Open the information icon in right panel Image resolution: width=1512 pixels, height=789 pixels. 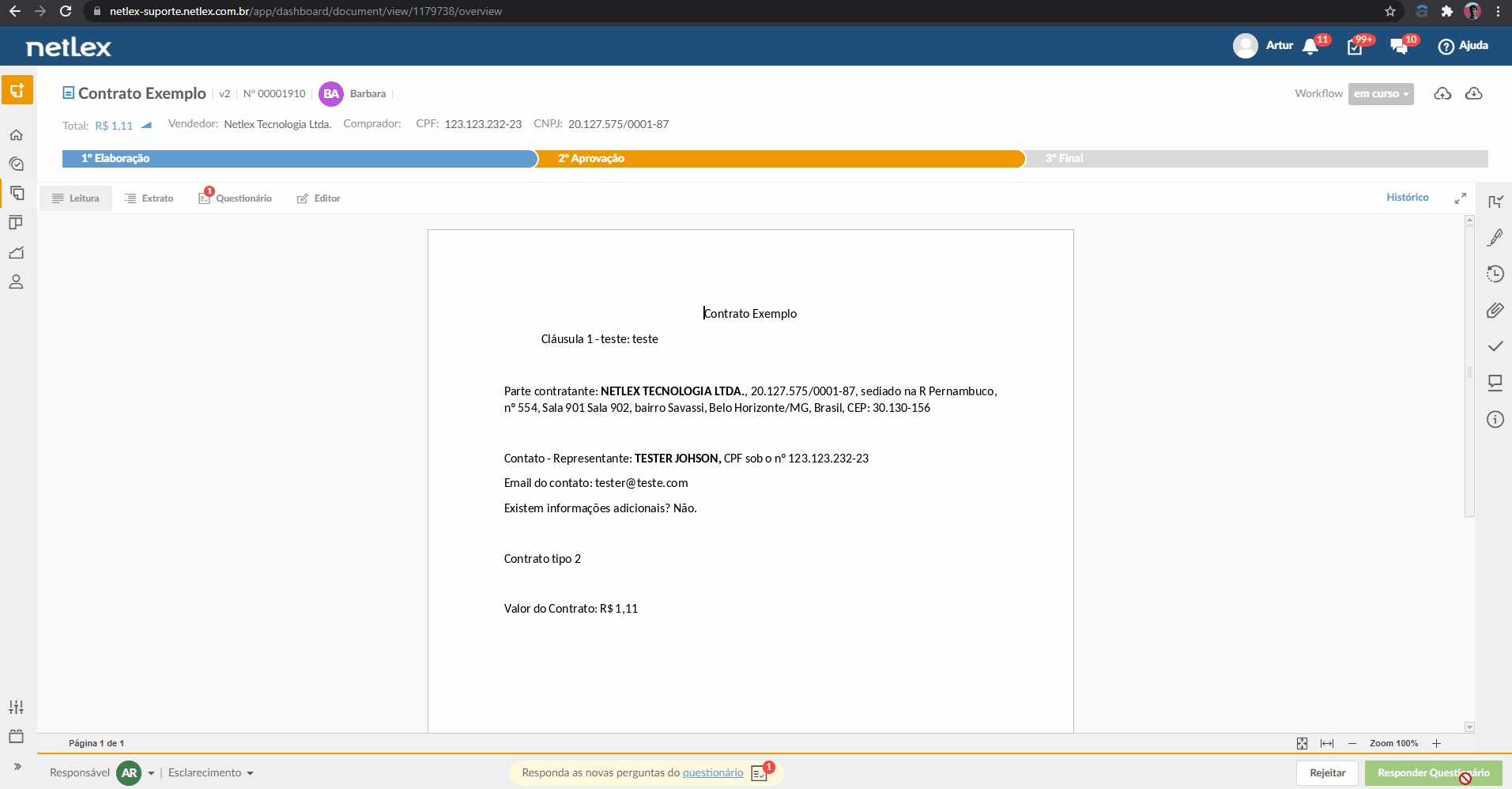[x=1495, y=419]
